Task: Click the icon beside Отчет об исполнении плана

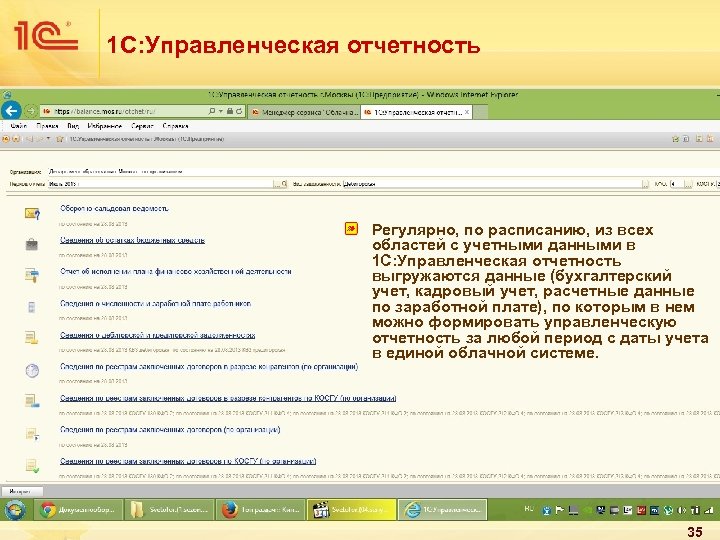Action: 32,275
